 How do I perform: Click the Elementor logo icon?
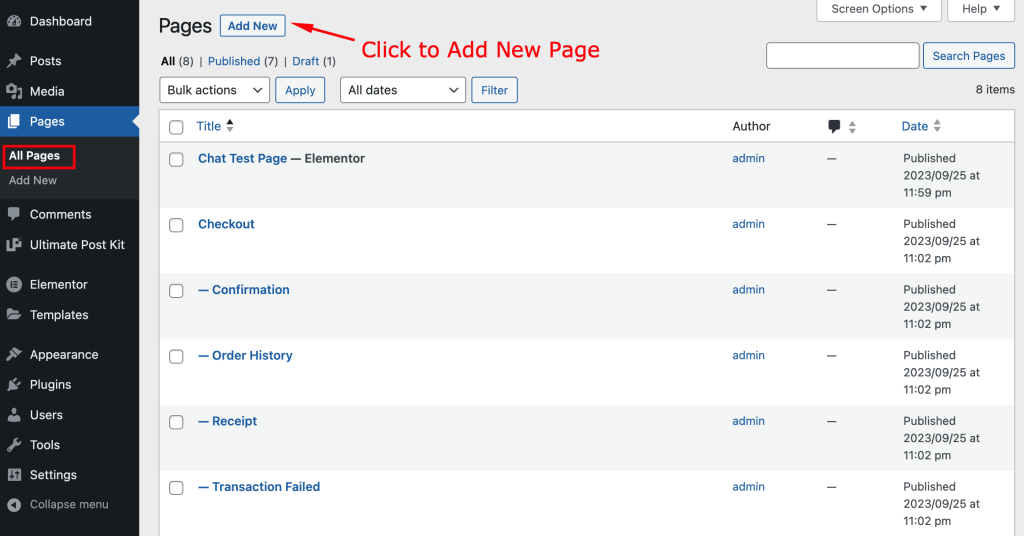click(14, 285)
